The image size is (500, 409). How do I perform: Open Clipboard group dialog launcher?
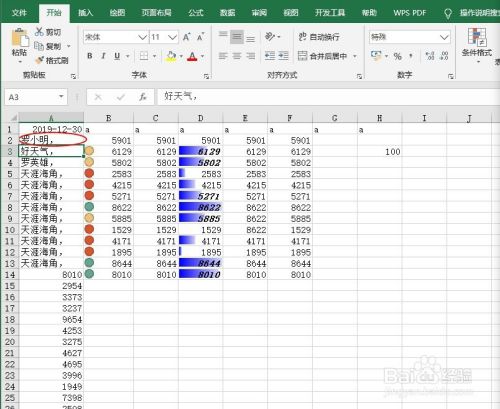pos(73,76)
